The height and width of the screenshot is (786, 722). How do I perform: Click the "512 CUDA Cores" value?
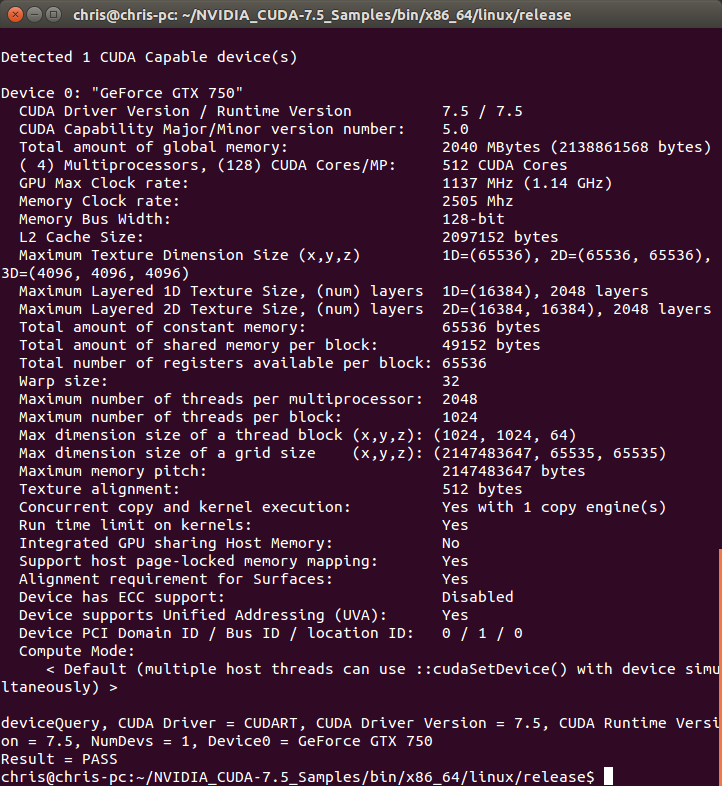(x=504, y=165)
